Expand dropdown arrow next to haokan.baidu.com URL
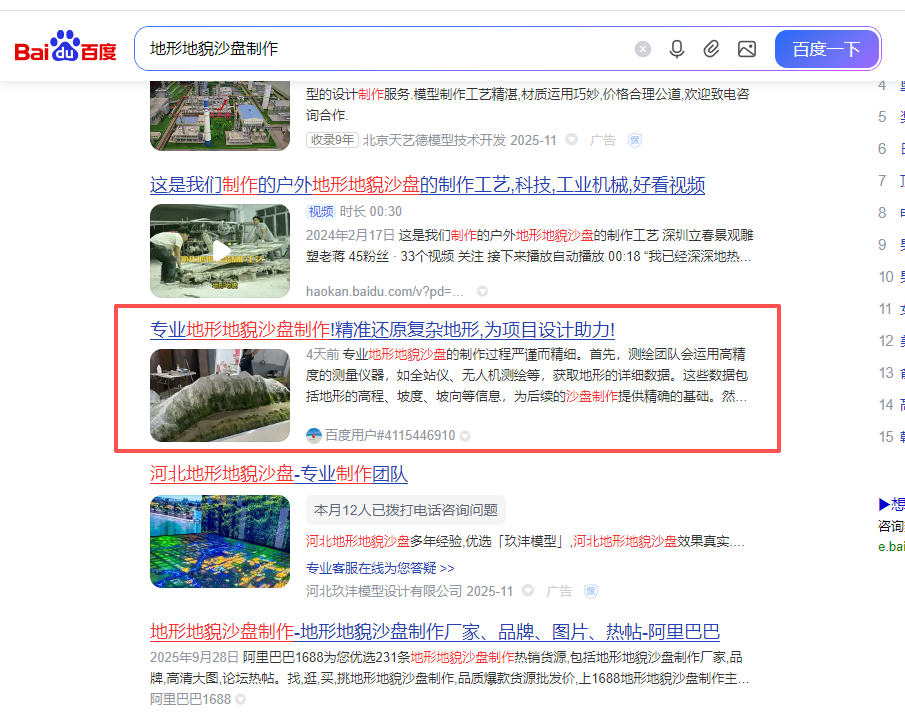 pos(483,292)
